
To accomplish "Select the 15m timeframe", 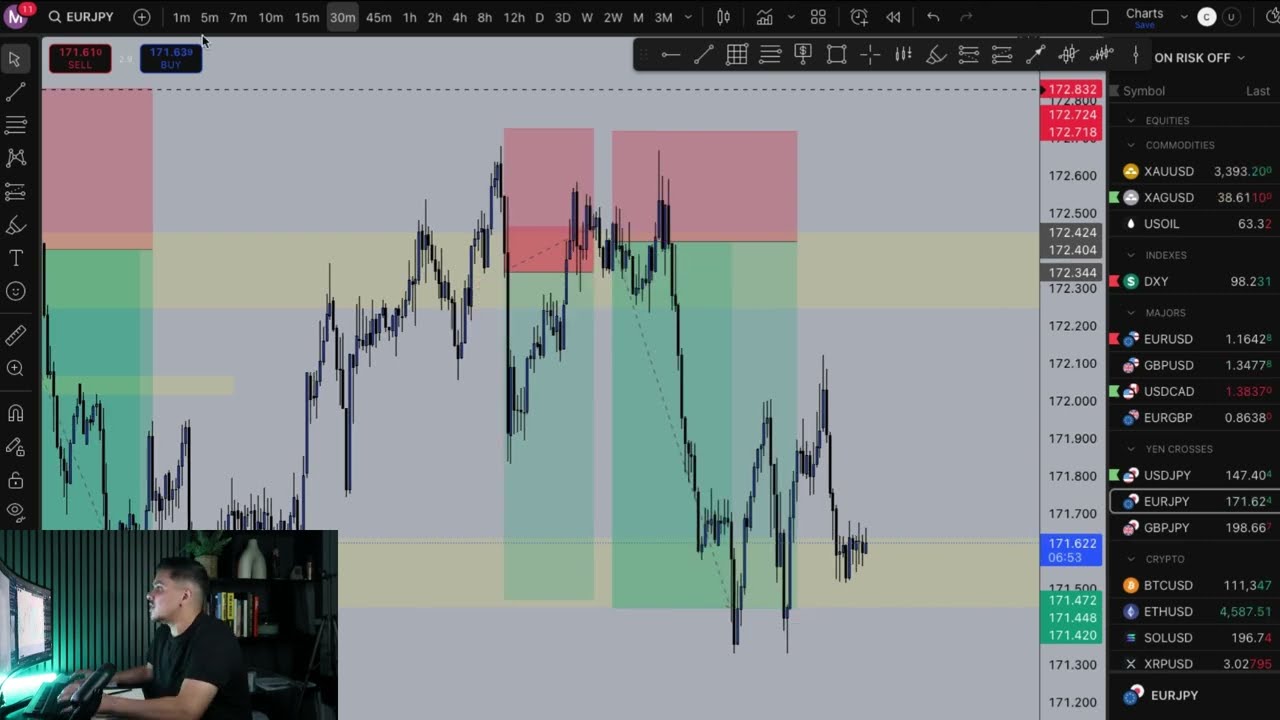I will pyautogui.click(x=306, y=17).
